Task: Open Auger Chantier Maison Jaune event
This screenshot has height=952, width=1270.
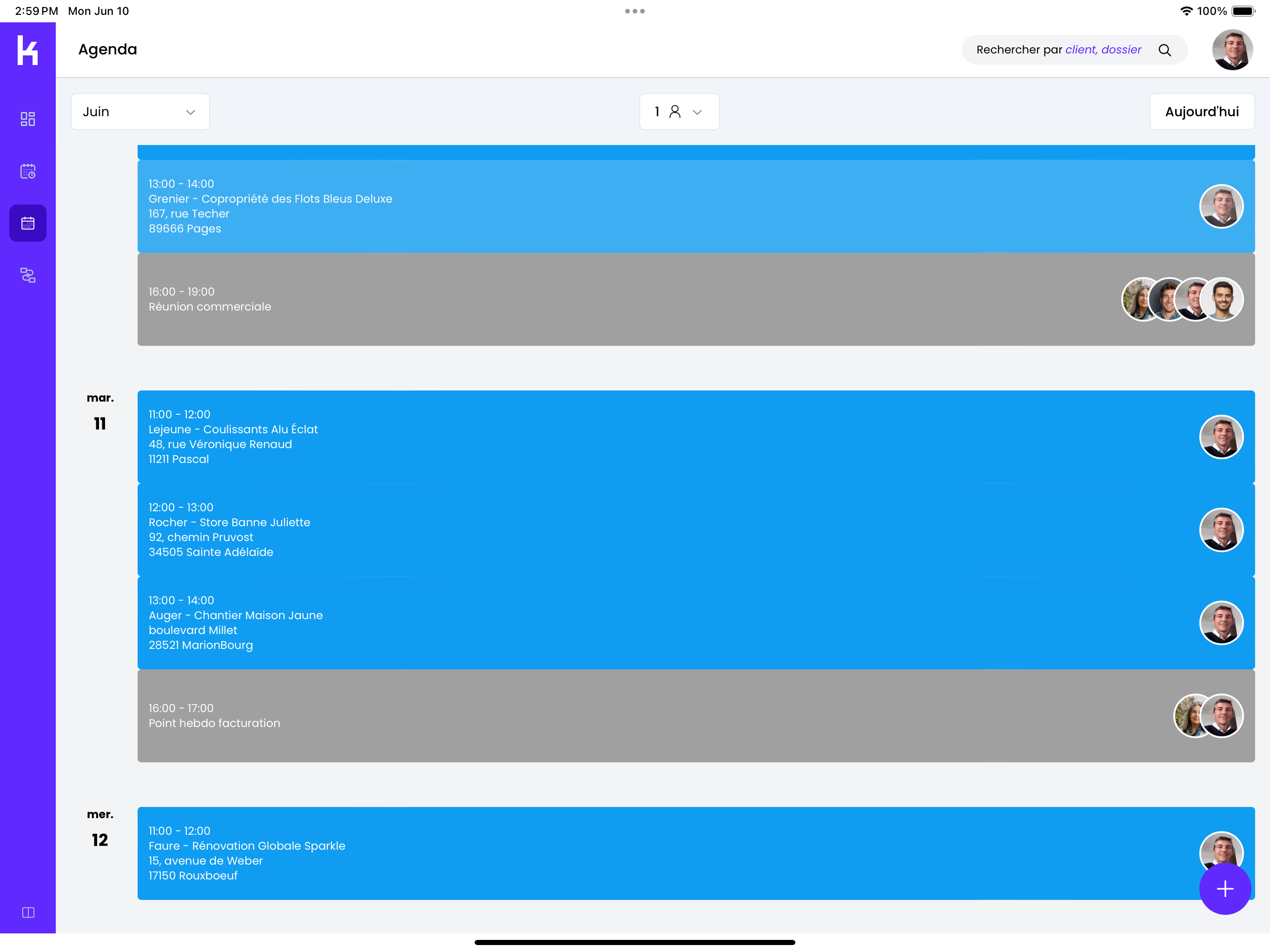Action: tap(696, 623)
